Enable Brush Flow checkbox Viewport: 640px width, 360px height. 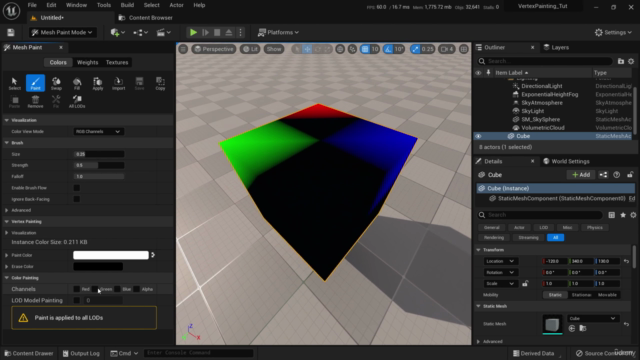click(x=77, y=188)
